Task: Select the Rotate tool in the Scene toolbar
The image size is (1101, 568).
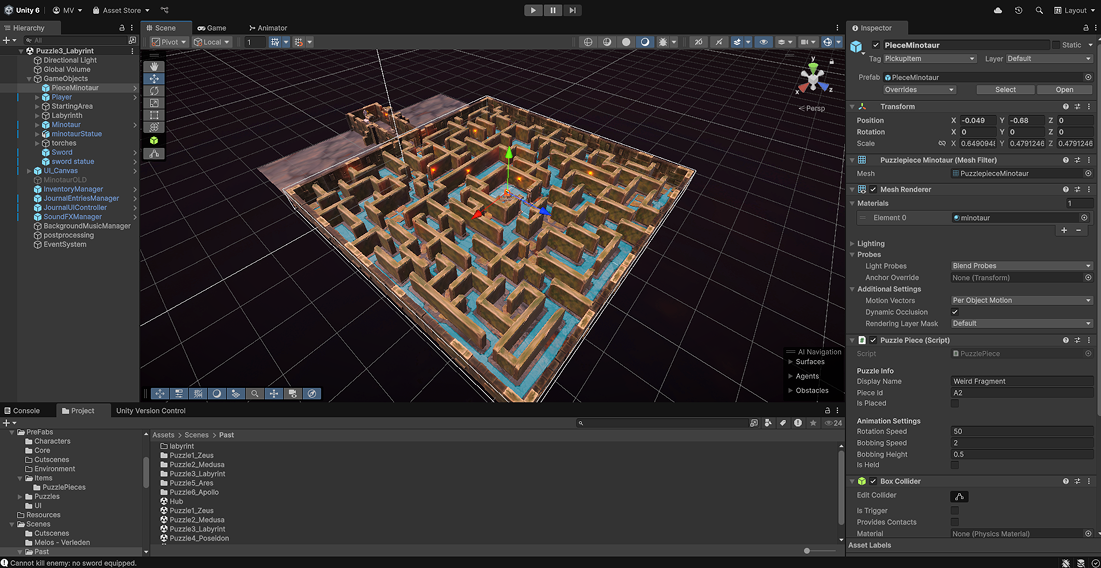Action: click(154, 91)
